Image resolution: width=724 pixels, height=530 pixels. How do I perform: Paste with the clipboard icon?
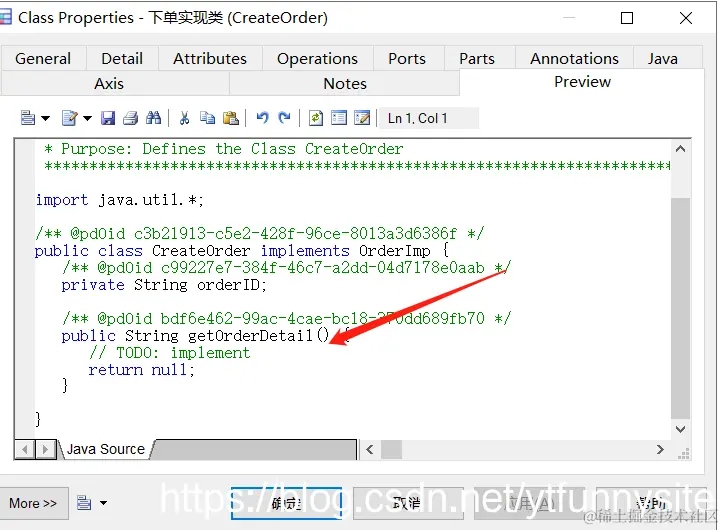coord(231,118)
